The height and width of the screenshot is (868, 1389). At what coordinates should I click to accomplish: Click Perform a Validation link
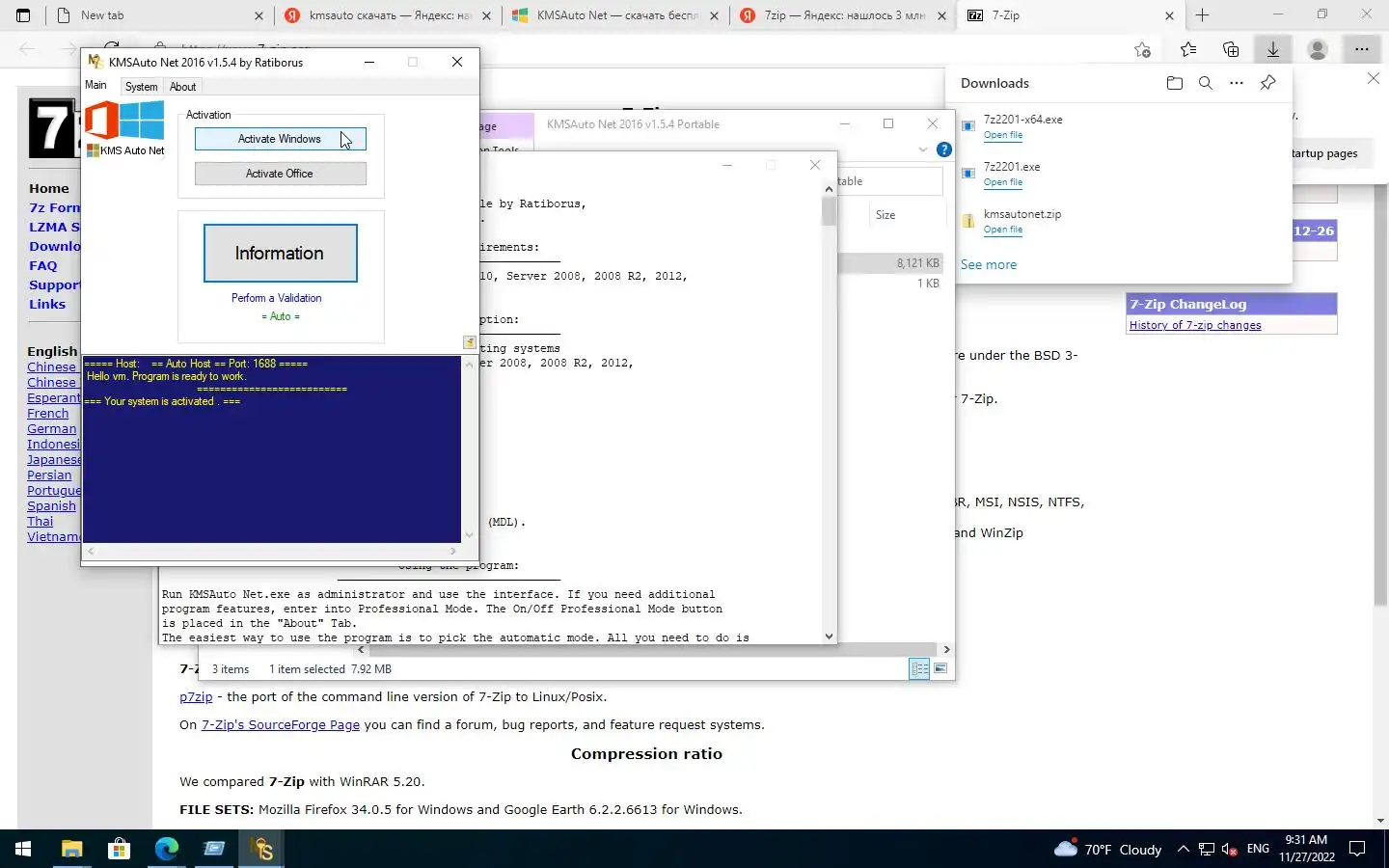pos(277,298)
